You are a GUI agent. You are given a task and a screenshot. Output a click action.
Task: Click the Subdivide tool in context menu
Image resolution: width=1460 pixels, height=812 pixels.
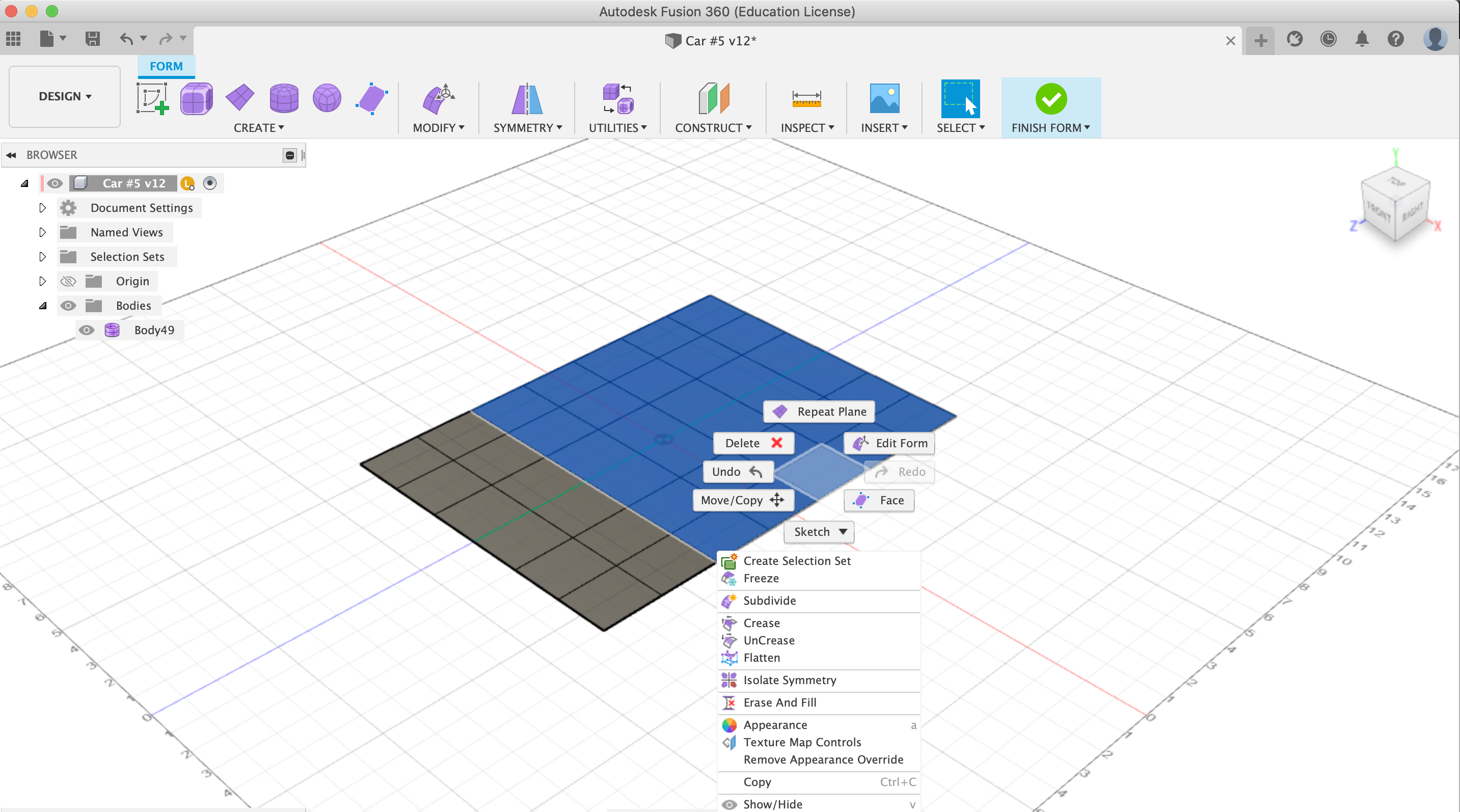coord(768,600)
